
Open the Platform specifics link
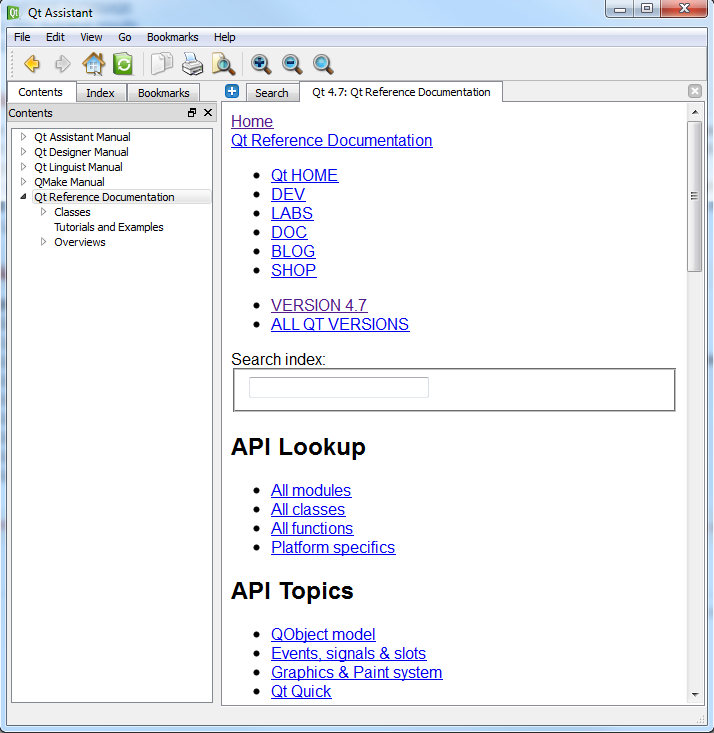point(333,547)
